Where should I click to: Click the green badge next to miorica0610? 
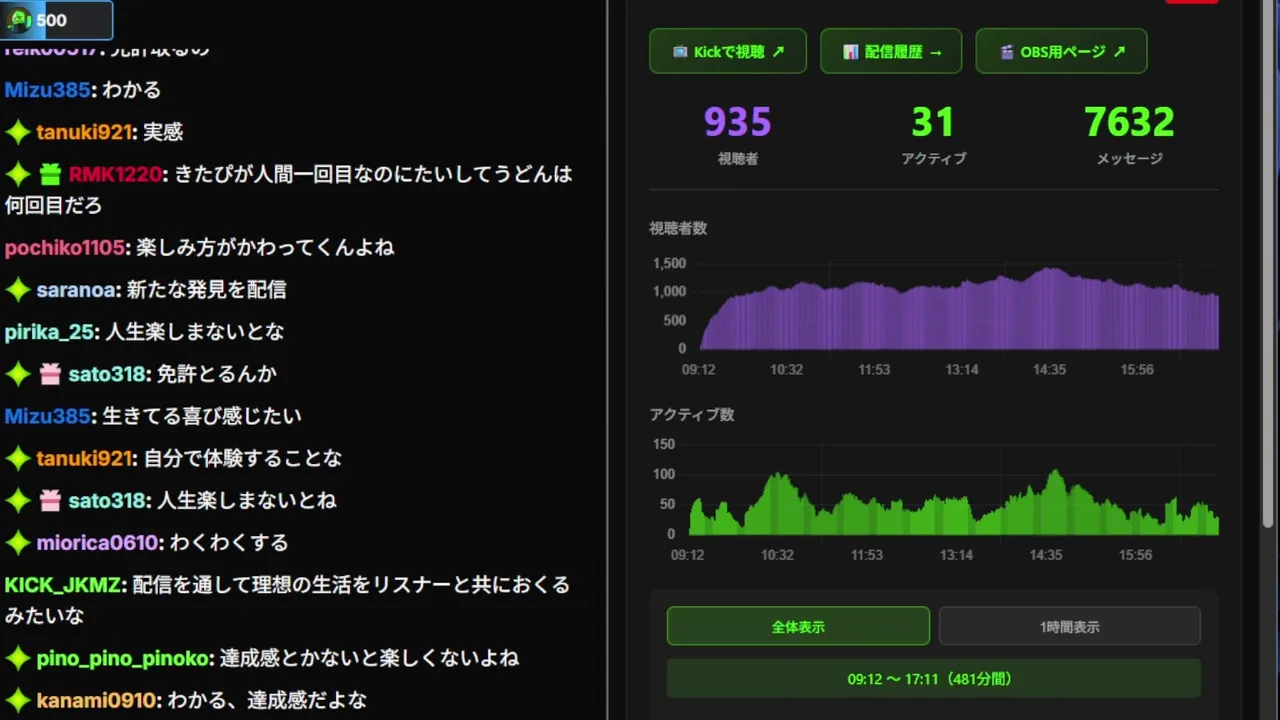(x=17, y=543)
